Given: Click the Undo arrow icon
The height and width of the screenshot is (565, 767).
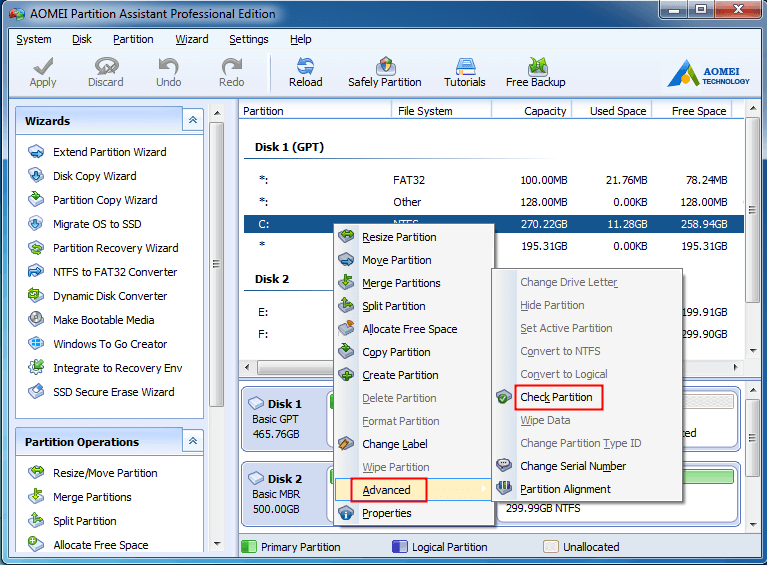Looking at the screenshot, I should click(x=169, y=67).
